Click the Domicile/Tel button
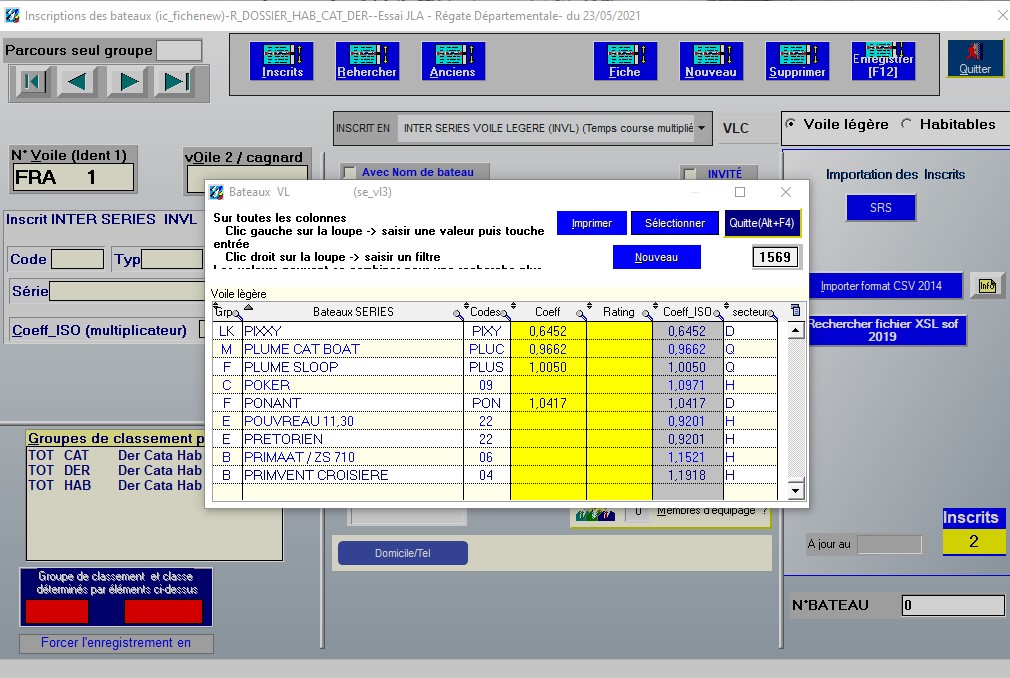The height and width of the screenshot is (678, 1010). pos(403,553)
